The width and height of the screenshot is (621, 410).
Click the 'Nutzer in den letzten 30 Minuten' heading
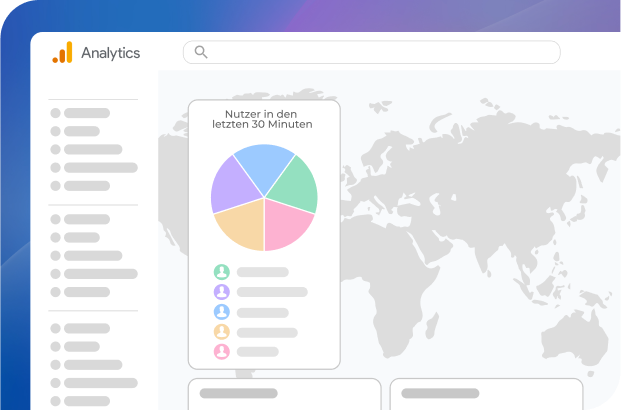point(262,119)
